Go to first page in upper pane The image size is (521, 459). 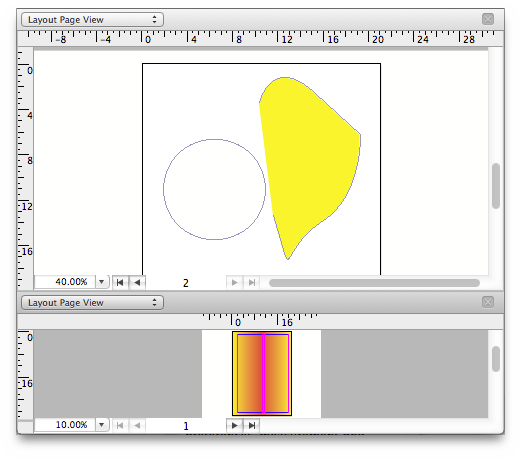(x=120, y=283)
